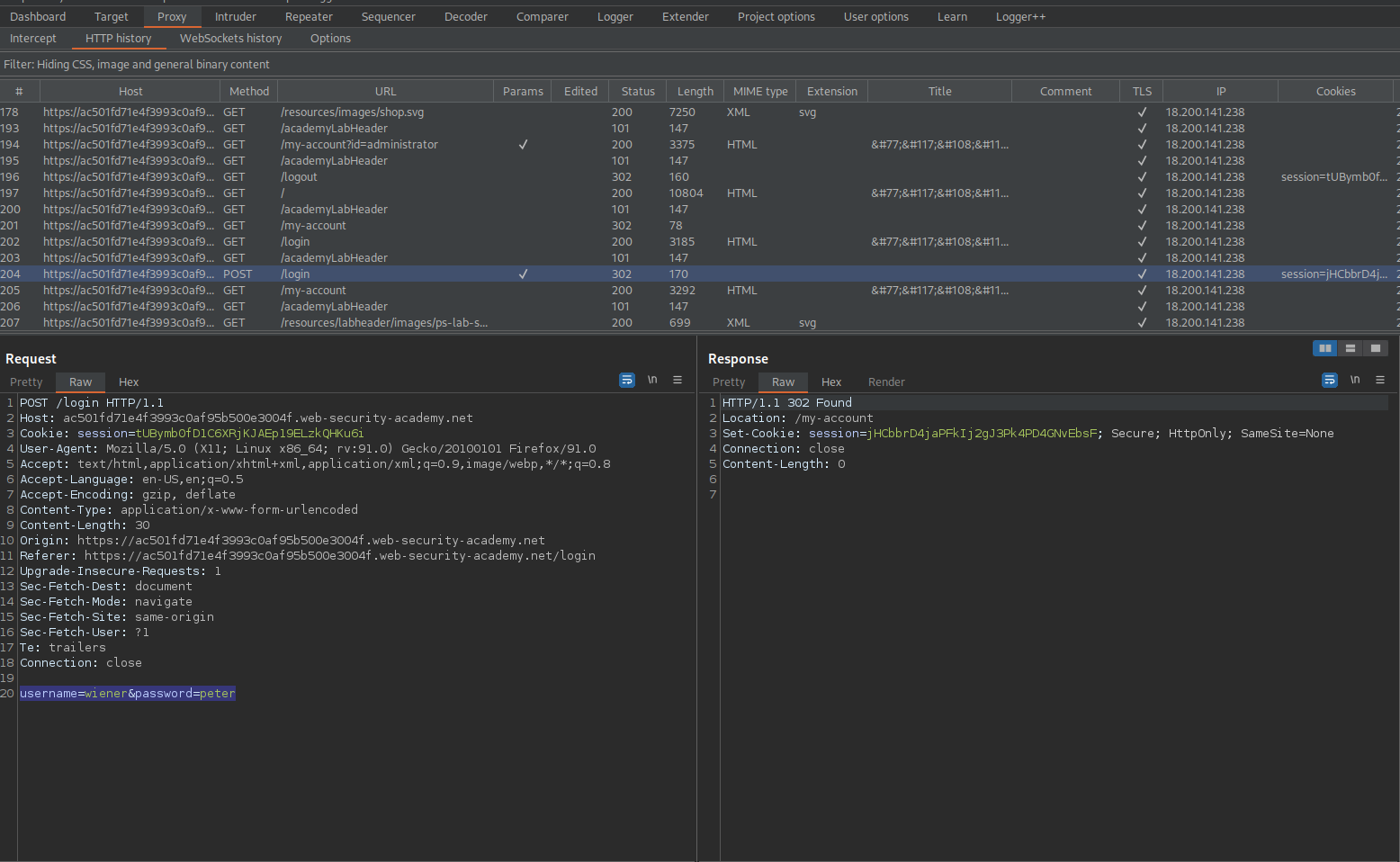Open the WebSockets history sub-tab

coord(231,39)
